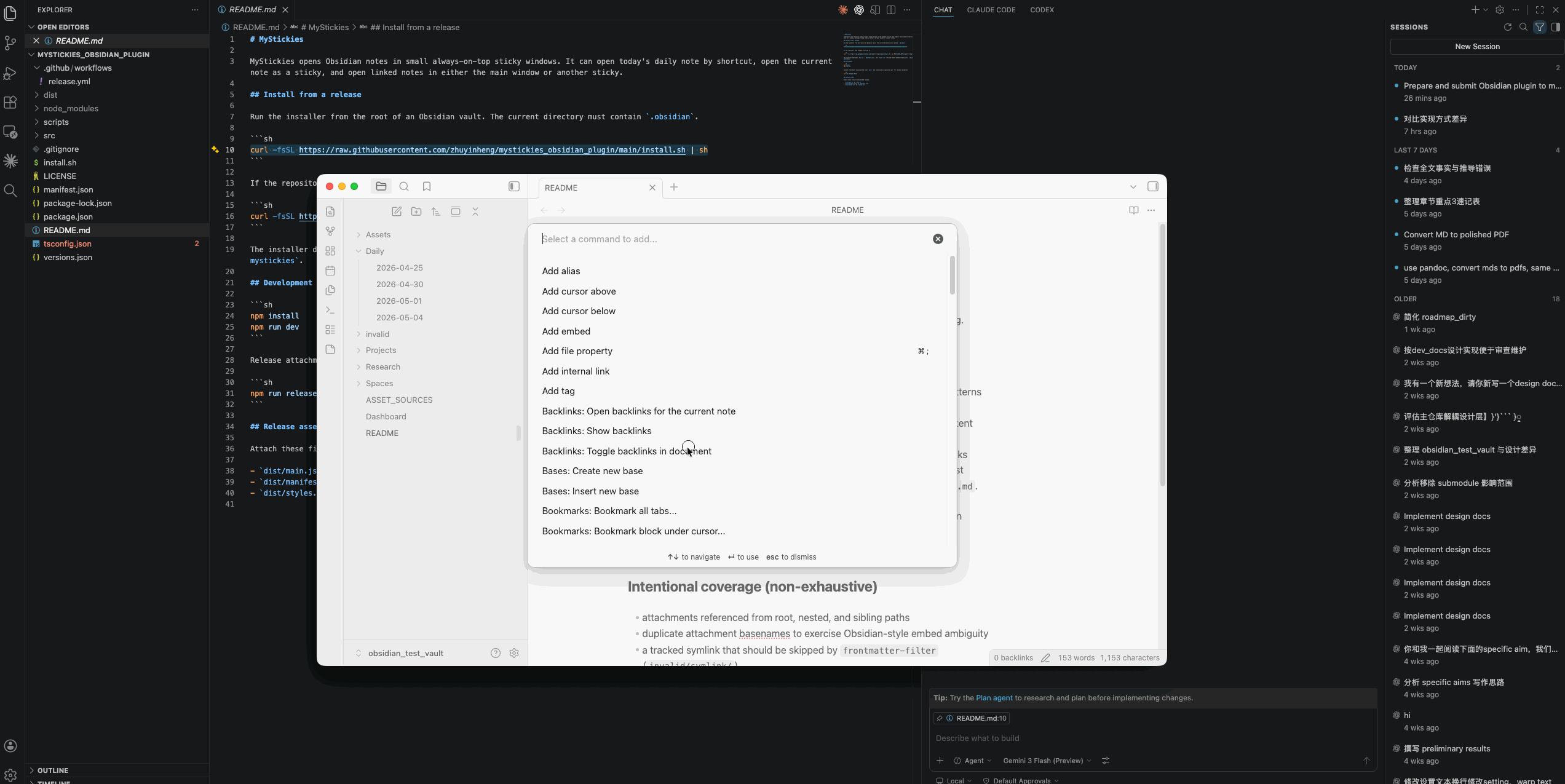
Task: Open chat settings gear in chat panel header
Action: tap(1500, 10)
